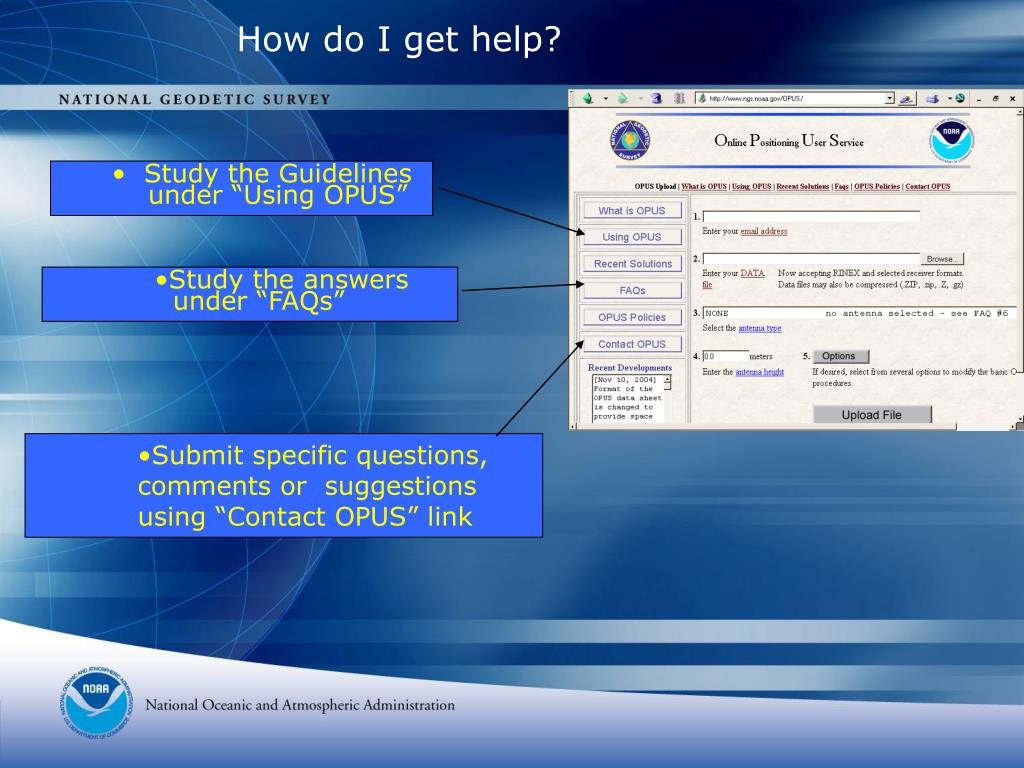The height and width of the screenshot is (768, 1024).
Task: Click top 'OPUS Policies' text link
Action: tap(876, 186)
